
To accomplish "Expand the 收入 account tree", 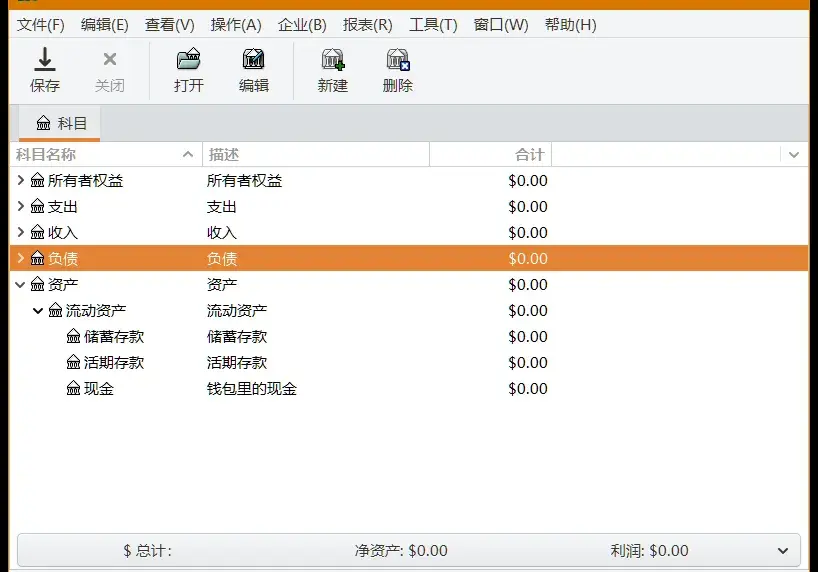I will click(20, 233).
